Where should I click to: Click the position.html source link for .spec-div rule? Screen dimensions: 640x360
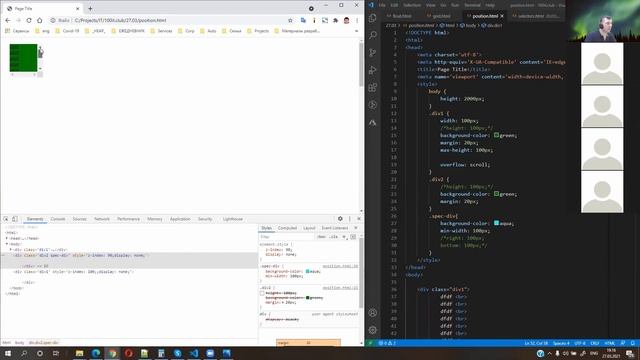pos(340,266)
